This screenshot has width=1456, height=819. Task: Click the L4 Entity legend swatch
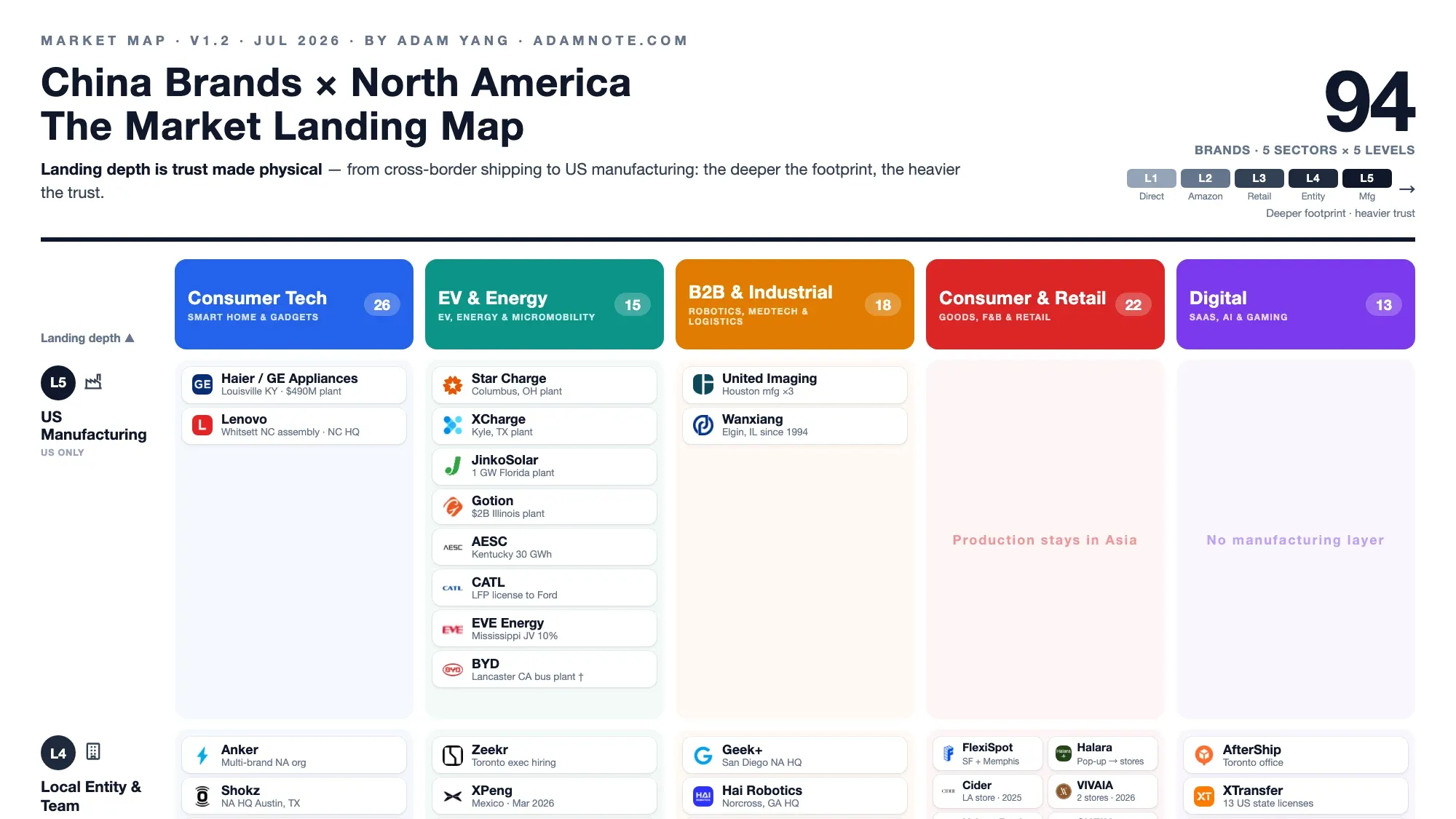[x=1313, y=178]
